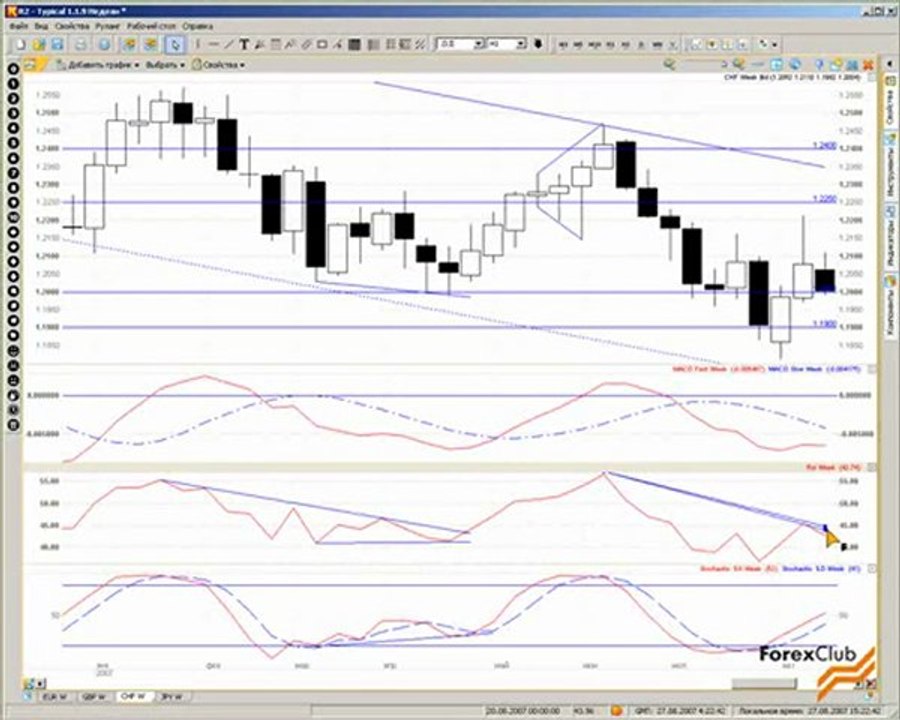
Task: Switch to the CHF W chart tab
Action: [x=135, y=697]
